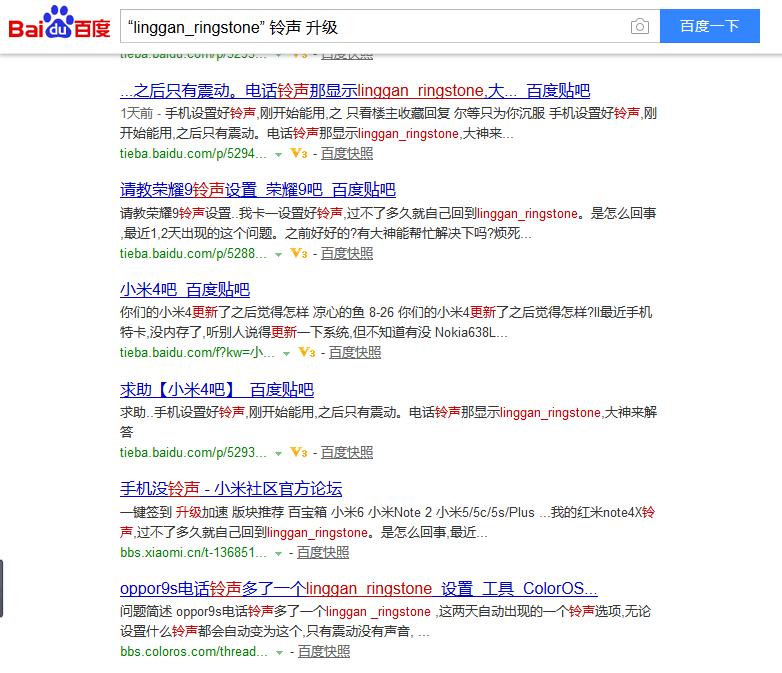Image resolution: width=782 pixels, height=673 pixels.
Task: Click green URL tieba.baidu.com/p/5293...
Action: [x=193, y=452]
